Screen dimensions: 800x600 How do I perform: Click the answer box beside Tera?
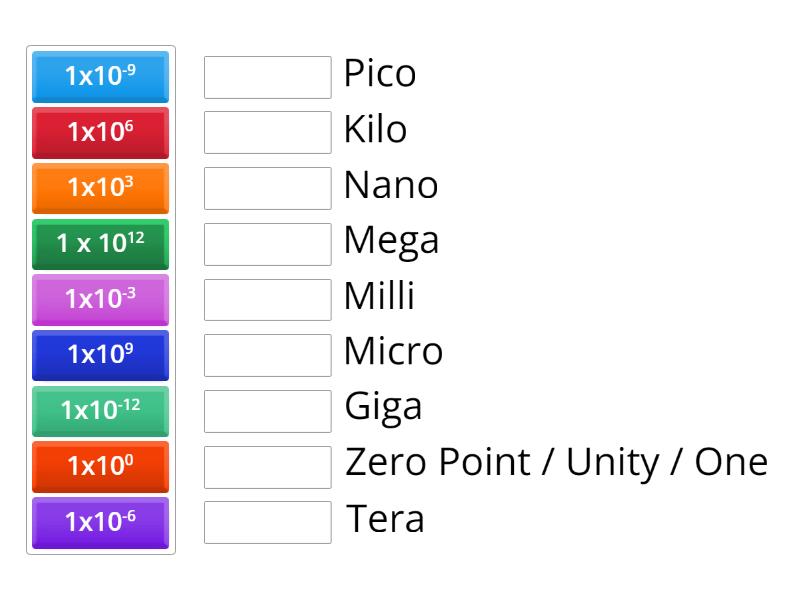tap(267, 522)
